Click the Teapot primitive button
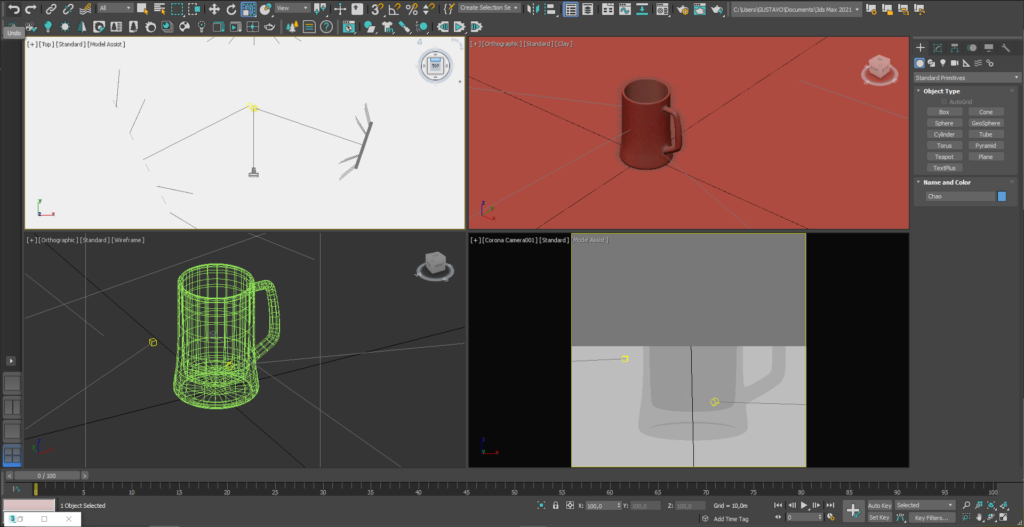The height and width of the screenshot is (527, 1024). point(944,157)
